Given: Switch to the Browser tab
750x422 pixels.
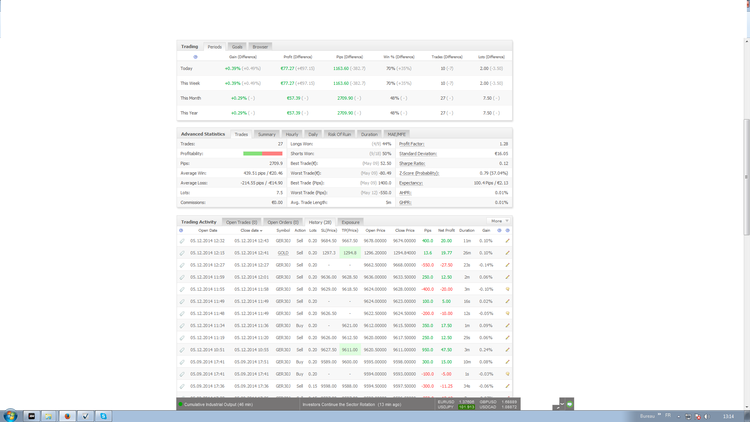Looking at the screenshot, I should [260, 47].
